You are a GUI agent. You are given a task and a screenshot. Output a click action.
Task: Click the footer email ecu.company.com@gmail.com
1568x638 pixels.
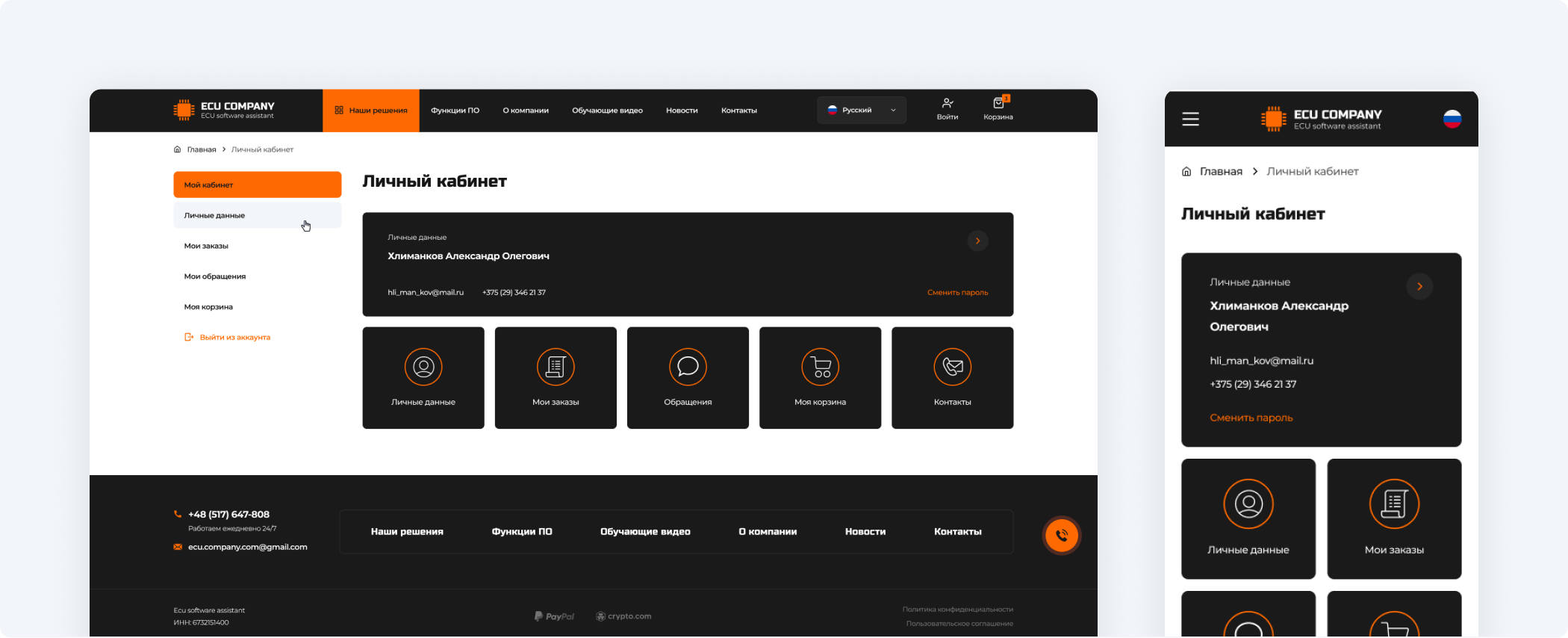click(x=248, y=547)
